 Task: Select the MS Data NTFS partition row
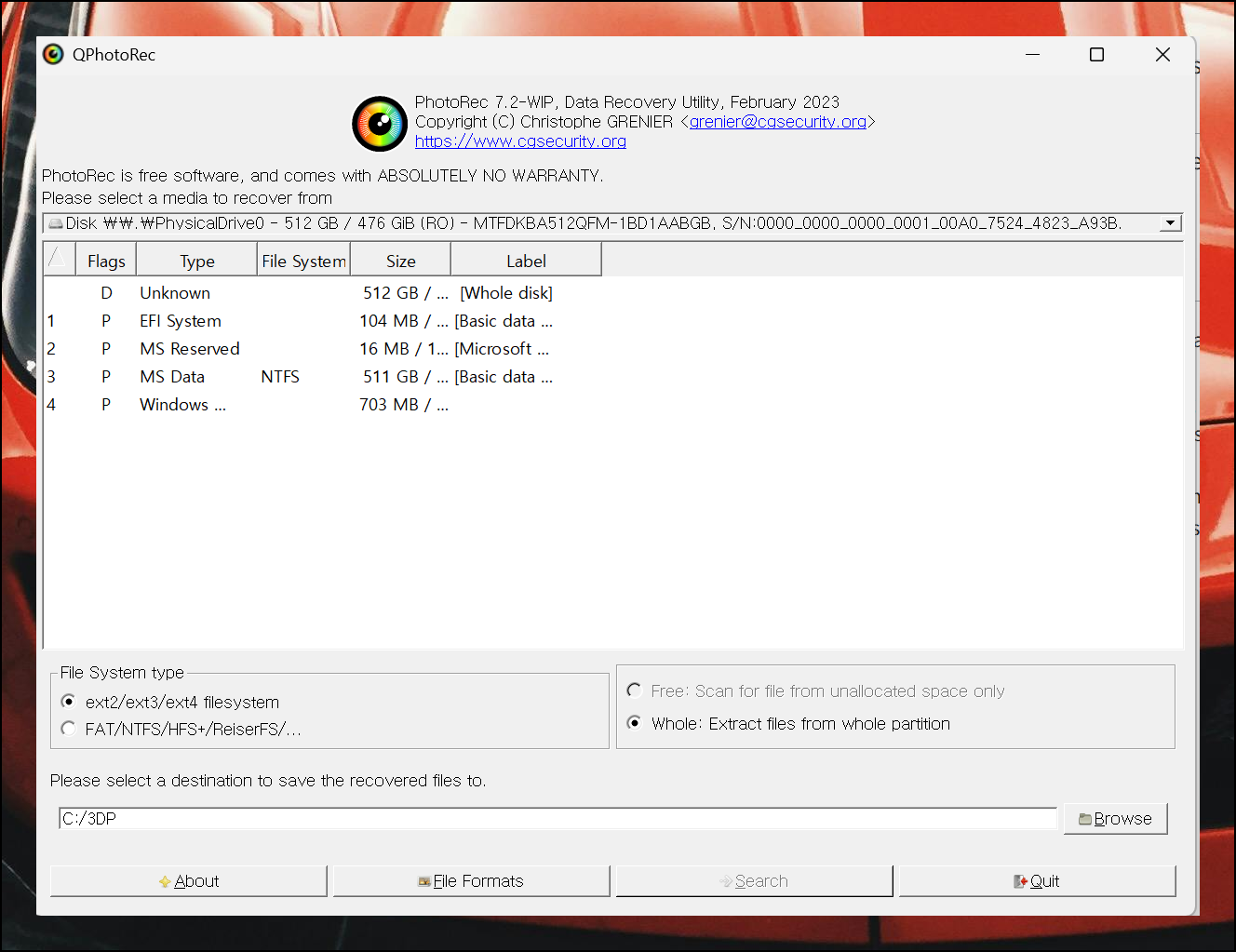pyautogui.click(x=322, y=377)
